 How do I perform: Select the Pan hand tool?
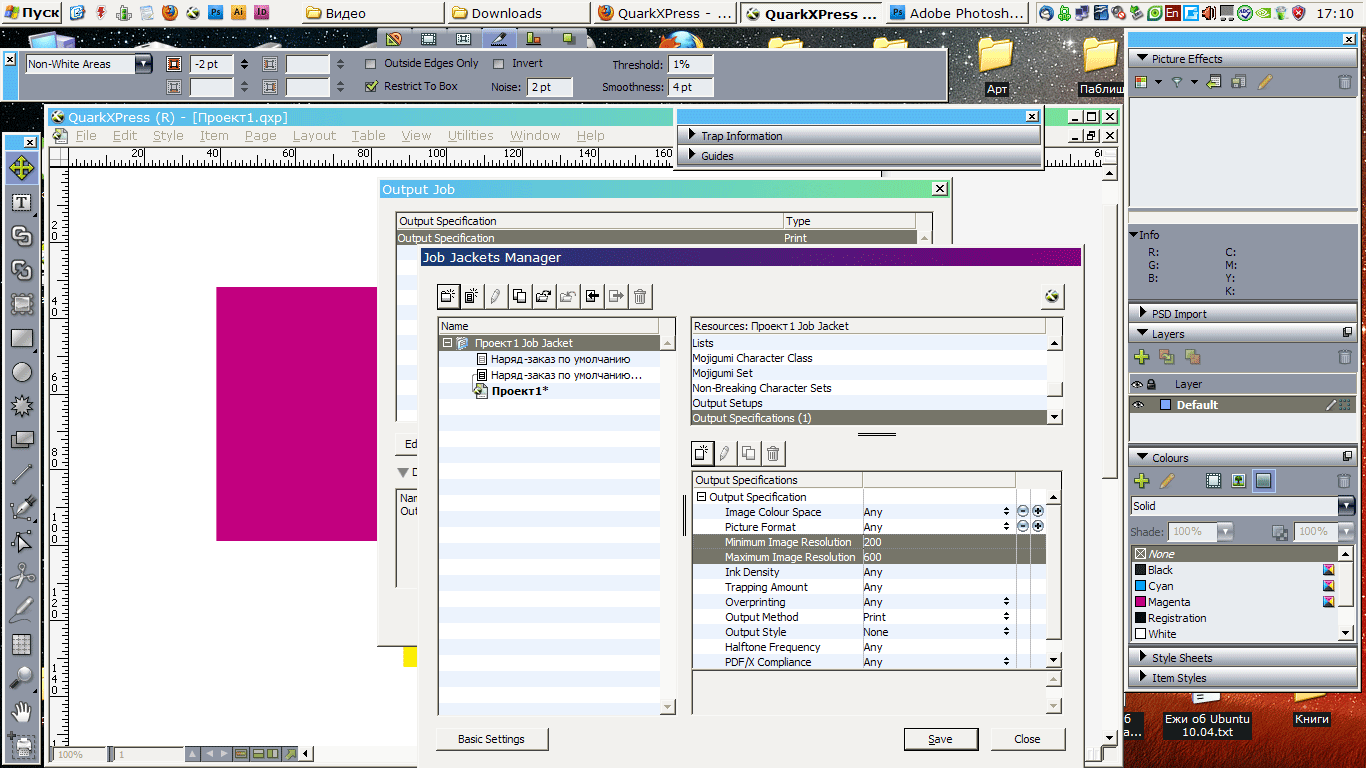click(21, 712)
